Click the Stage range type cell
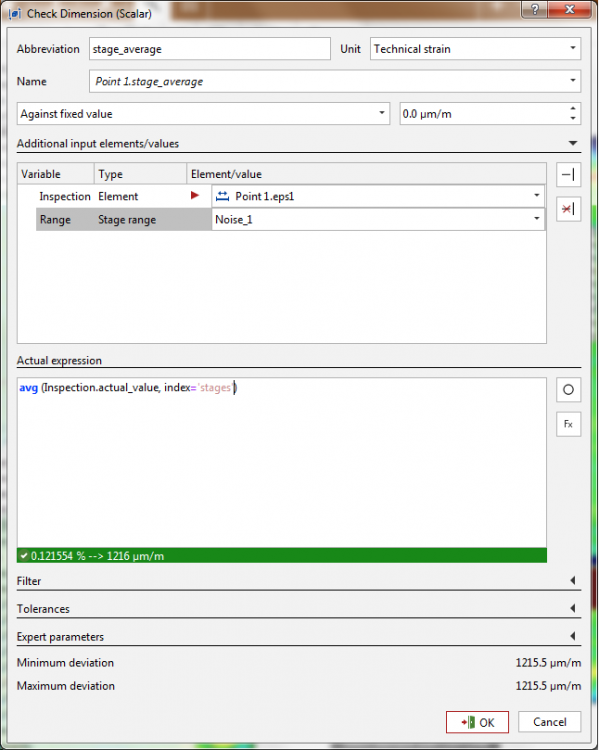The width and height of the screenshot is (599, 750). pos(127,220)
